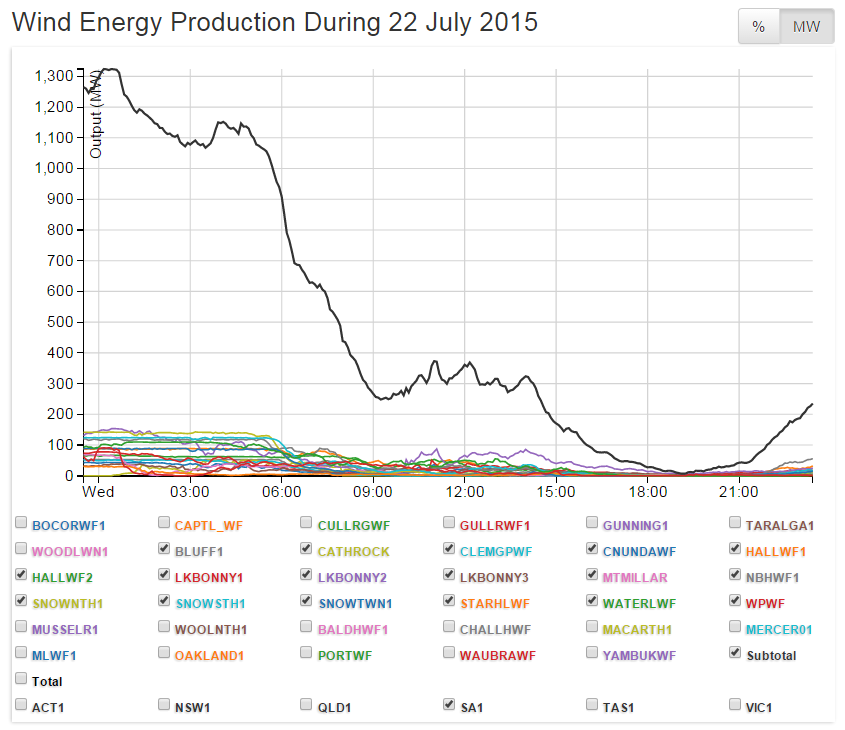845x730 pixels.
Task: Uncheck the SA1 region checkbox
Action: (450, 705)
